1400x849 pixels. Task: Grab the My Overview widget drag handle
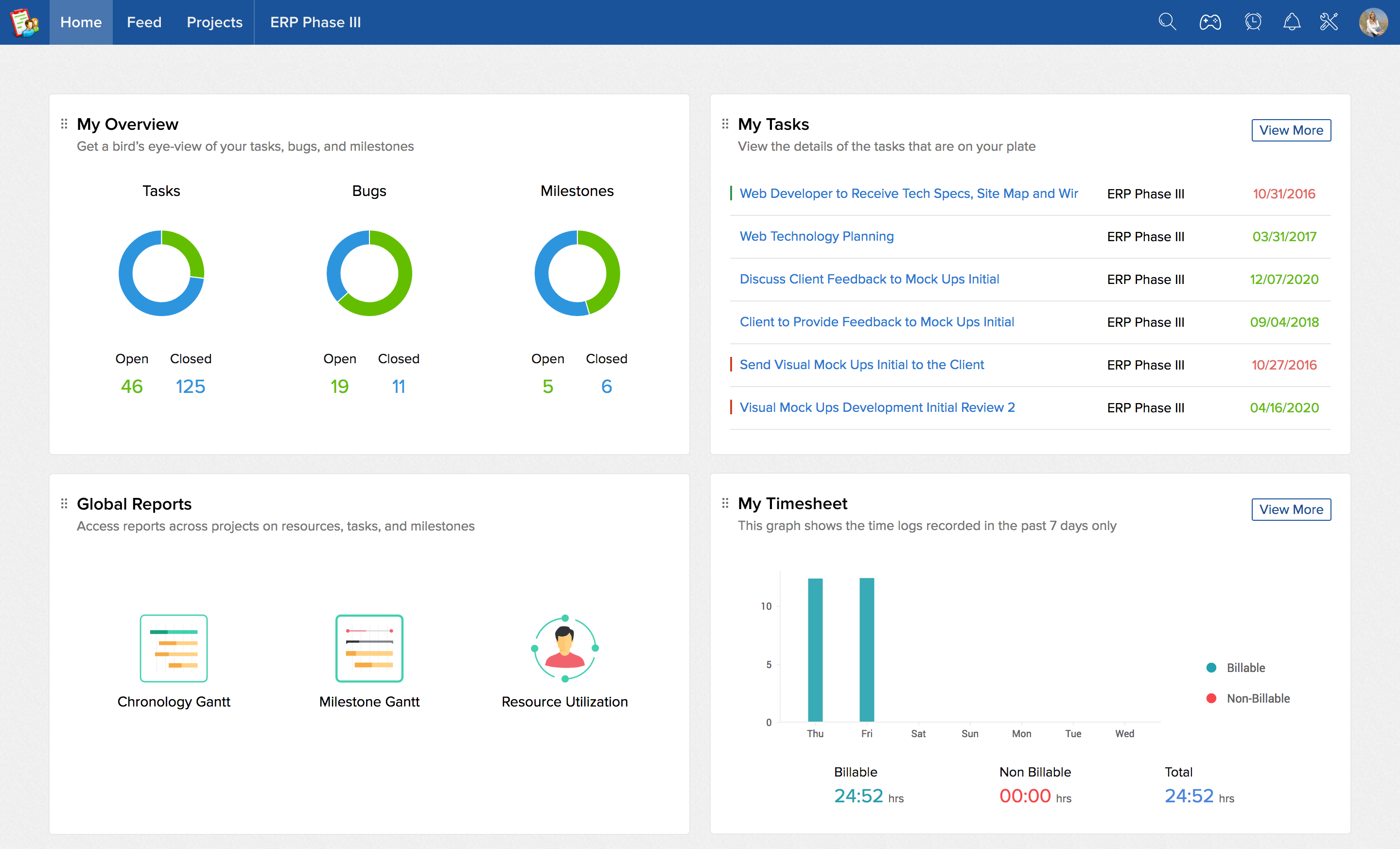tap(64, 124)
